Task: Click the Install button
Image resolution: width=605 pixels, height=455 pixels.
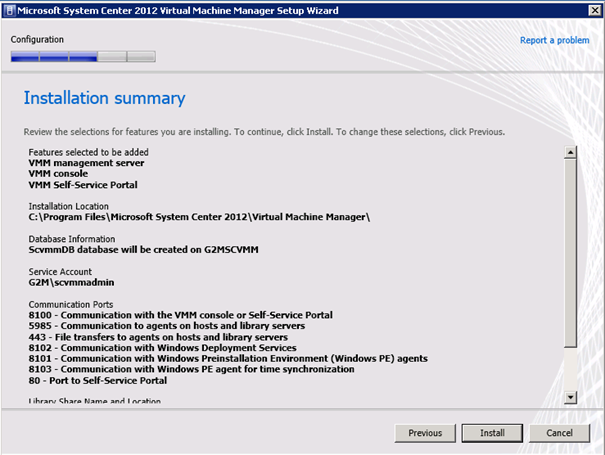Action: point(492,433)
